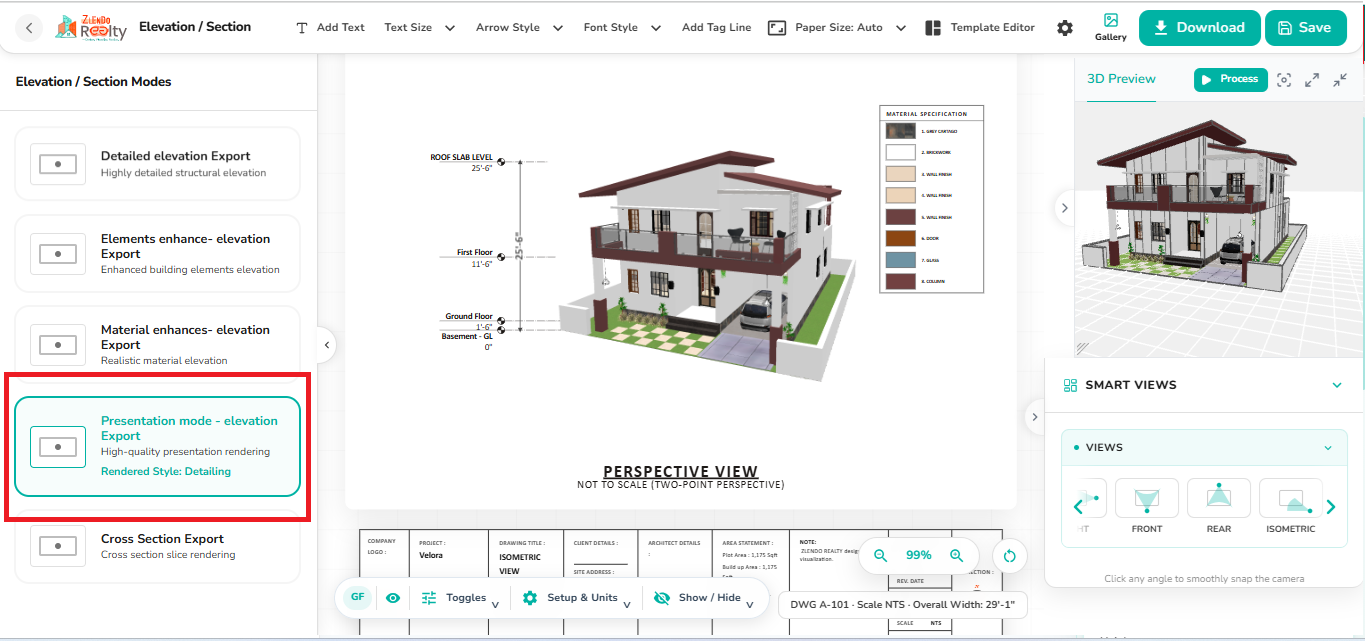Click the ROOF SLAB LEVEL label
This screenshot has width=1365, height=643.
click(x=461, y=157)
